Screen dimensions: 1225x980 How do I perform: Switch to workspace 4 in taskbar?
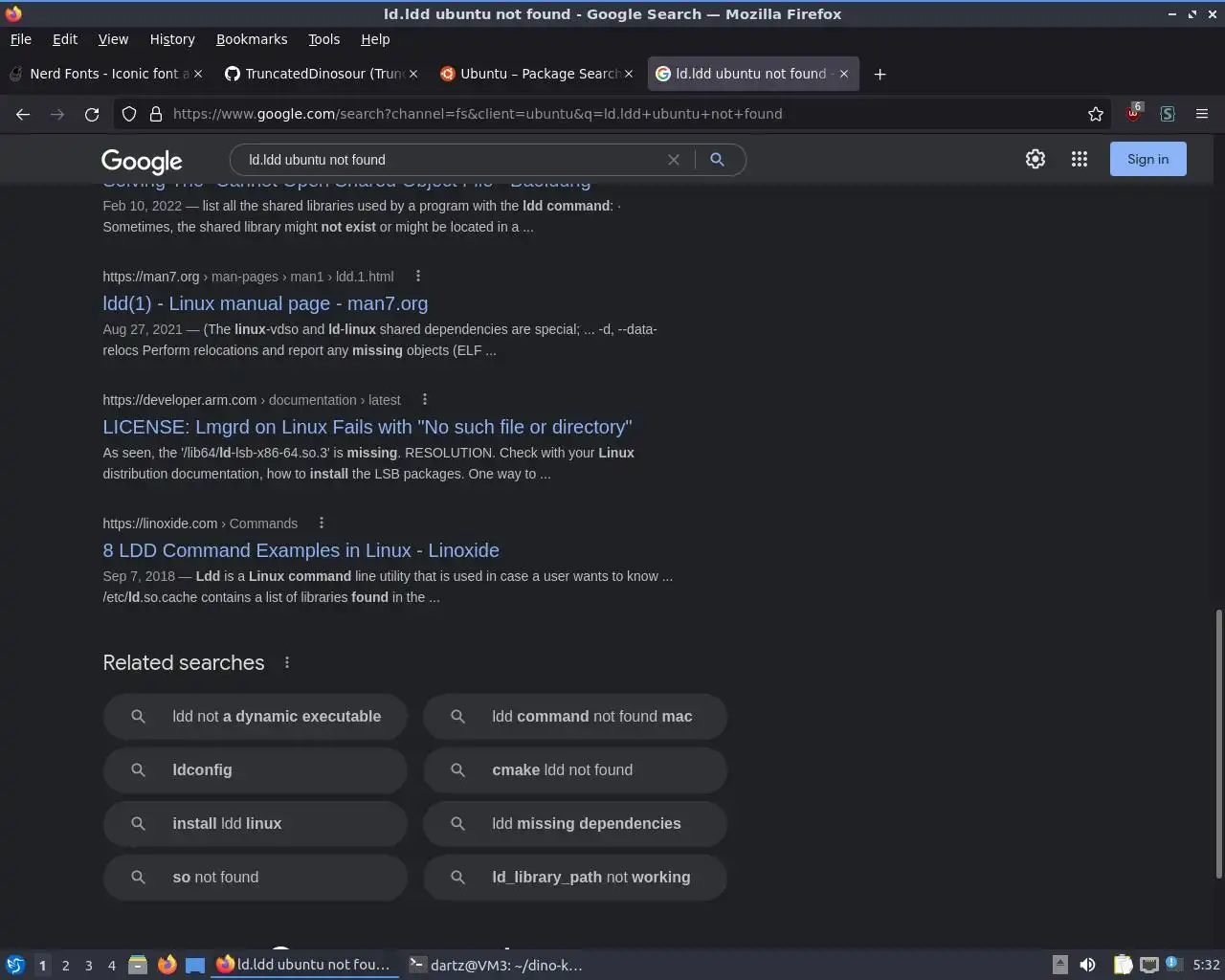111,965
